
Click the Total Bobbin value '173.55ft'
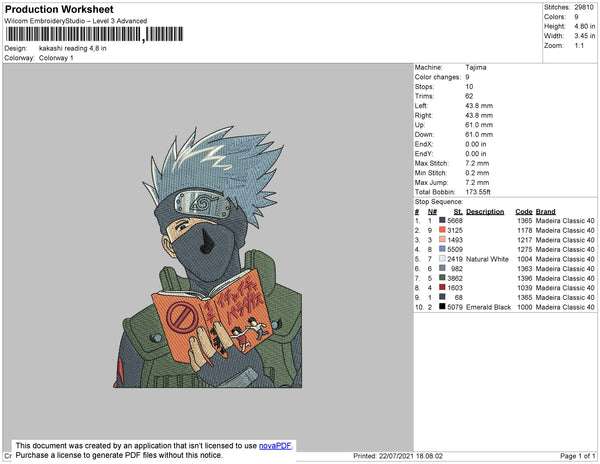tap(478, 192)
